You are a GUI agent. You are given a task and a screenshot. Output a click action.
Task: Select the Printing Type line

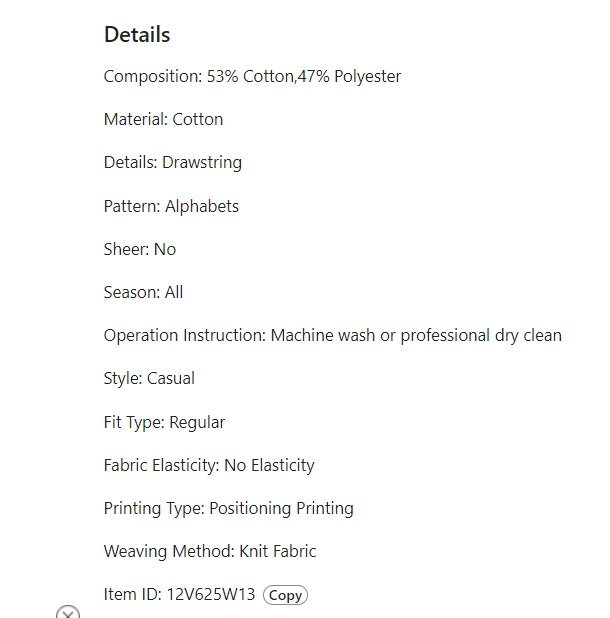pyautogui.click(x=228, y=508)
